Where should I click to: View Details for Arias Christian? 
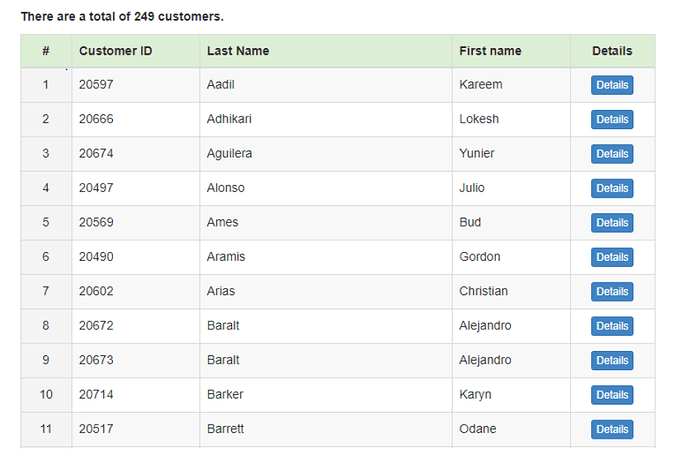point(612,292)
